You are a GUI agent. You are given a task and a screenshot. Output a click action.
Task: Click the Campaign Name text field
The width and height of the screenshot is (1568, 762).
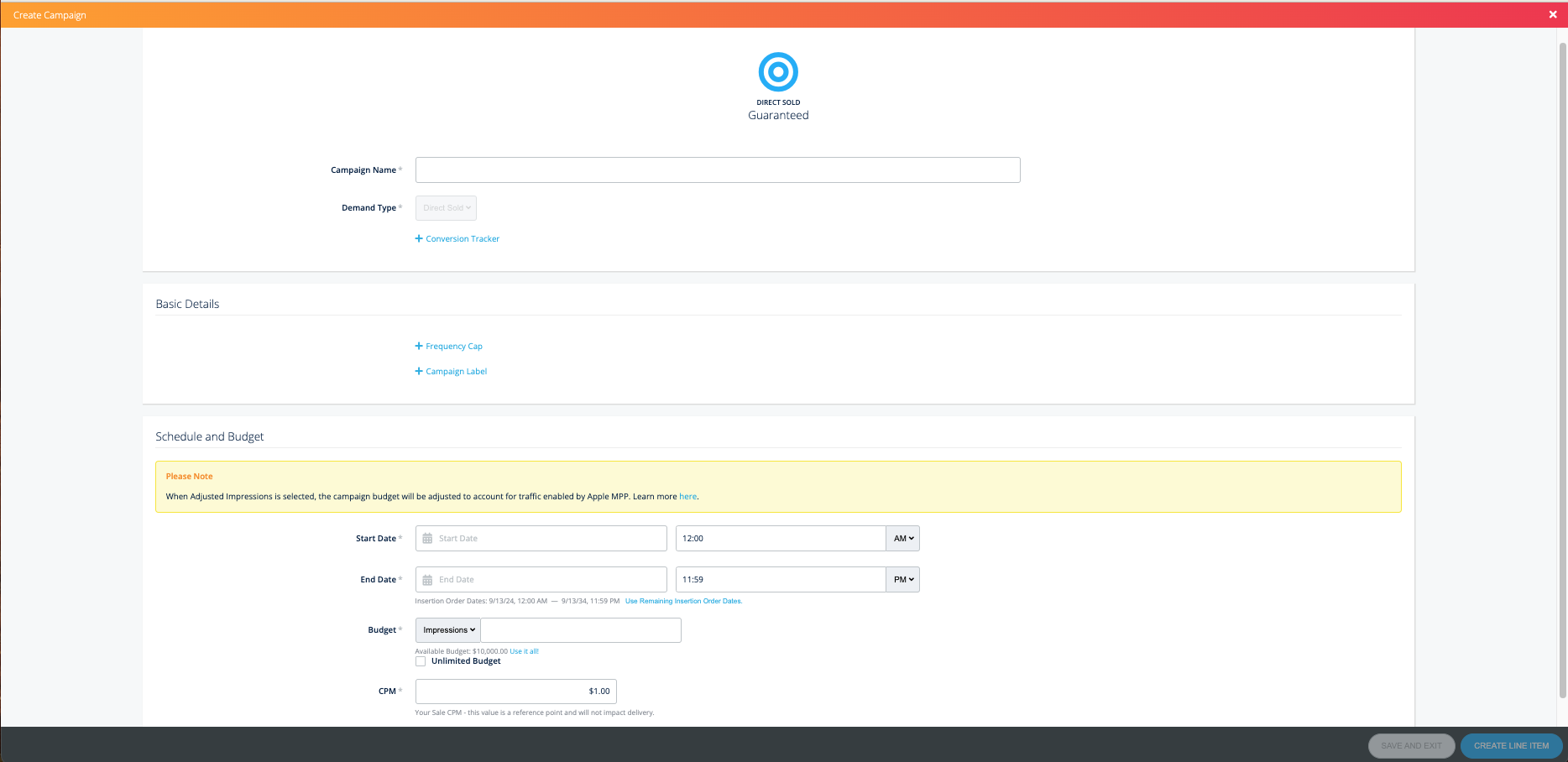tap(718, 170)
